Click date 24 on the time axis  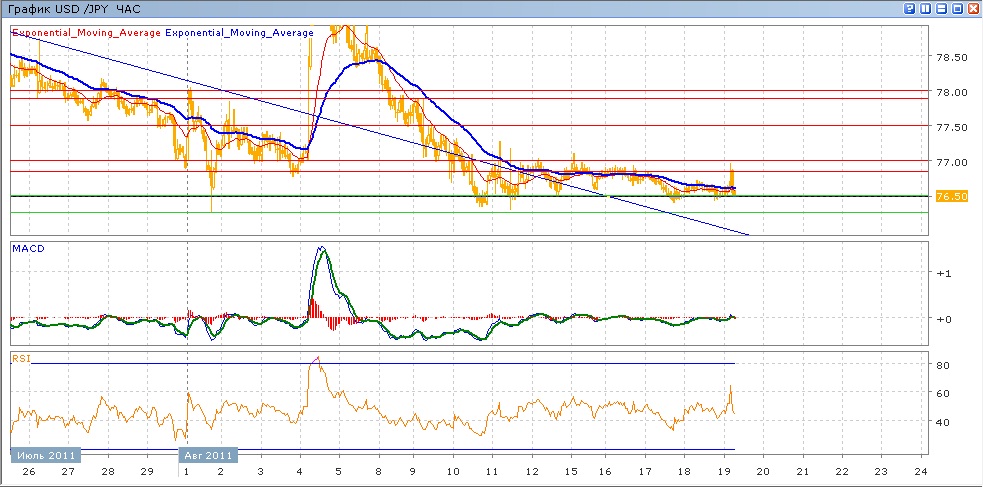[920, 470]
